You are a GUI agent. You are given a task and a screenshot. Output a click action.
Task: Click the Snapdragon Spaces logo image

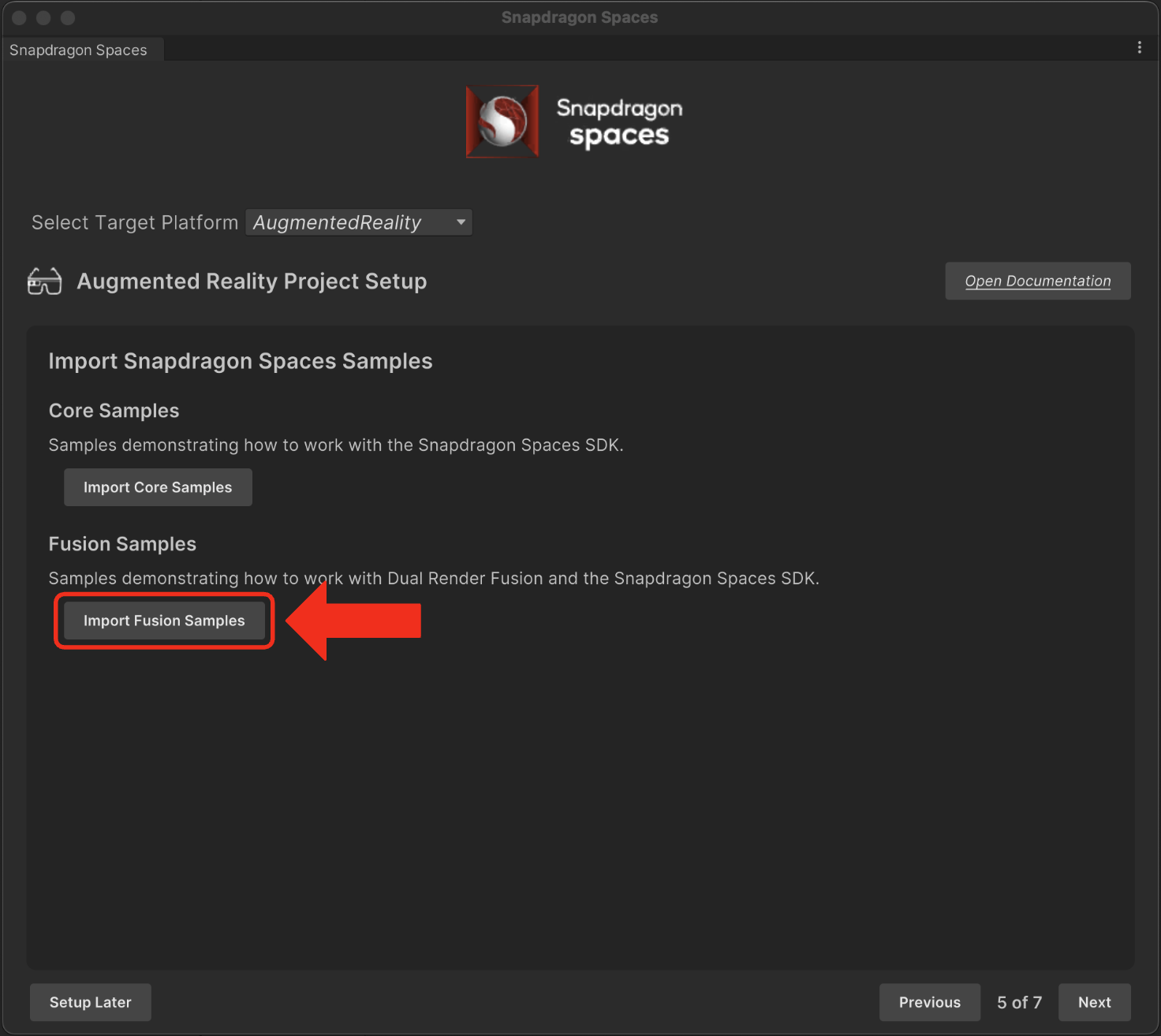(574, 121)
